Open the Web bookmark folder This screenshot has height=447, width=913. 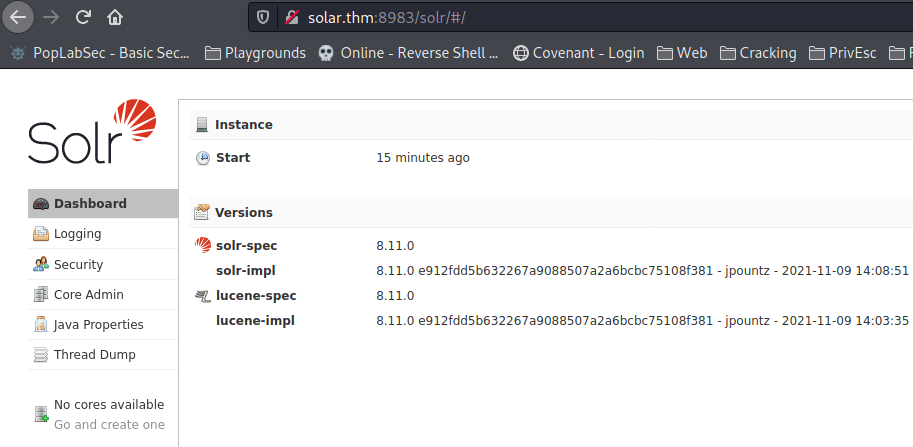[x=682, y=53]
